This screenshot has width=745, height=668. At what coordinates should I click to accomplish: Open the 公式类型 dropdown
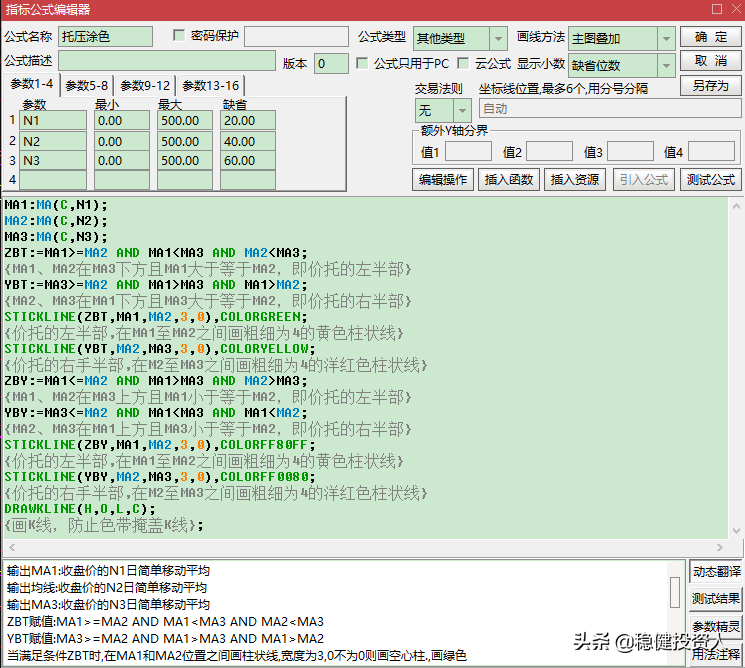(497, 38)
